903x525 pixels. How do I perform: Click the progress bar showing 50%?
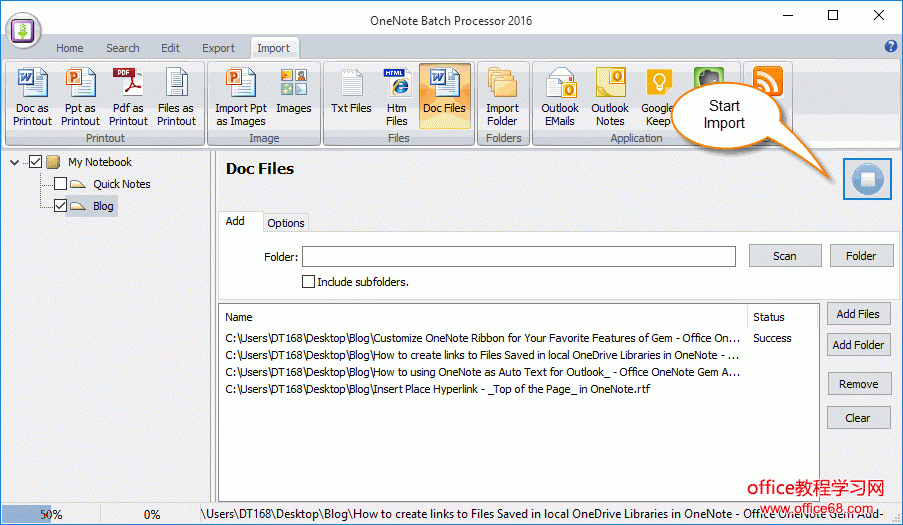(50, 514)
